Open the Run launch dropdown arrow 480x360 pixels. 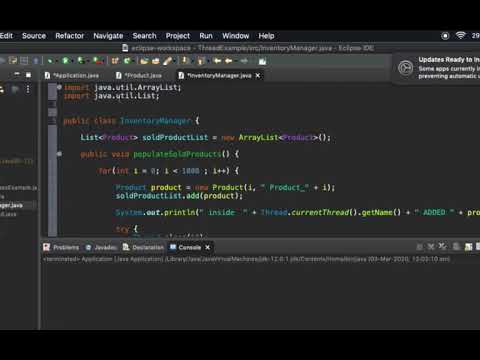click(72, 61)
